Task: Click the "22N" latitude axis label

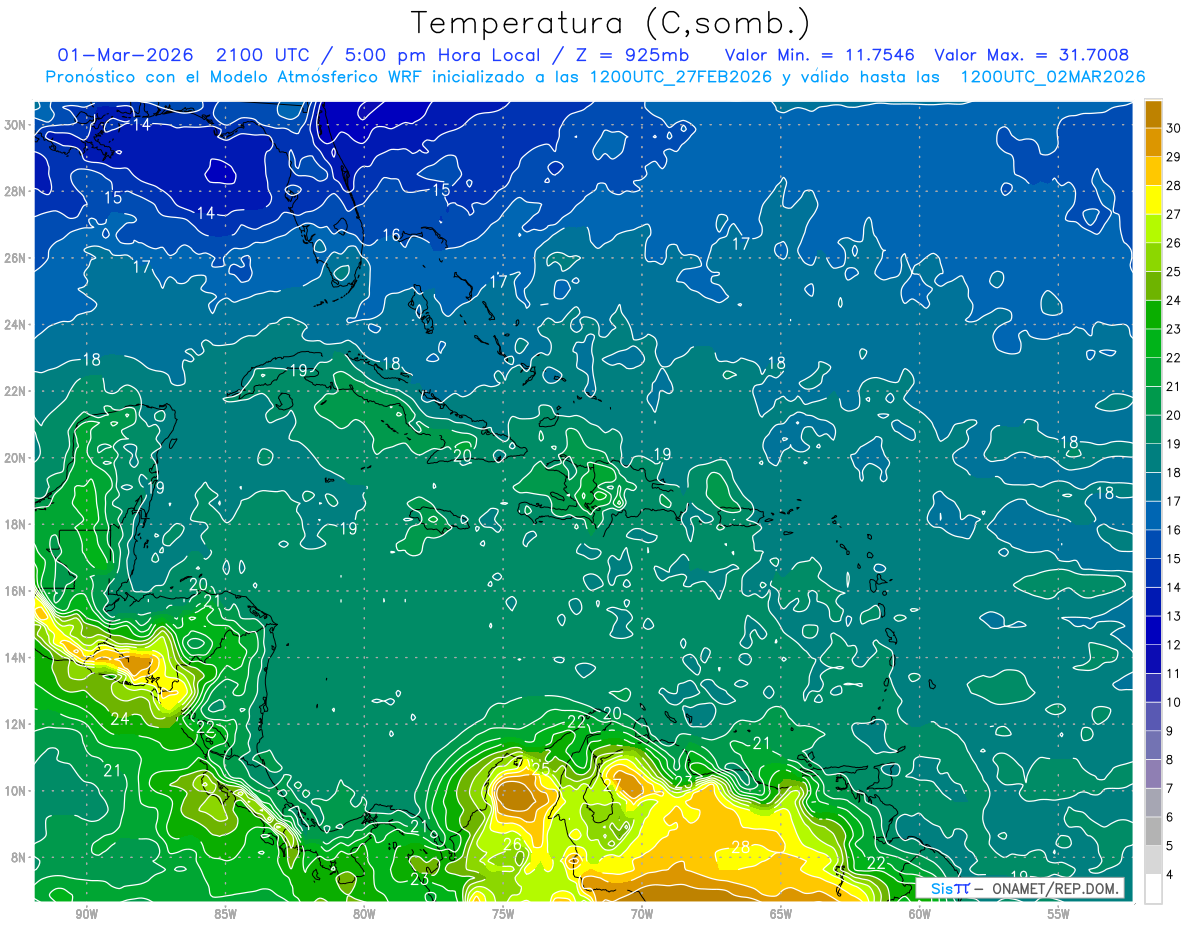Action: click(15, 391)
